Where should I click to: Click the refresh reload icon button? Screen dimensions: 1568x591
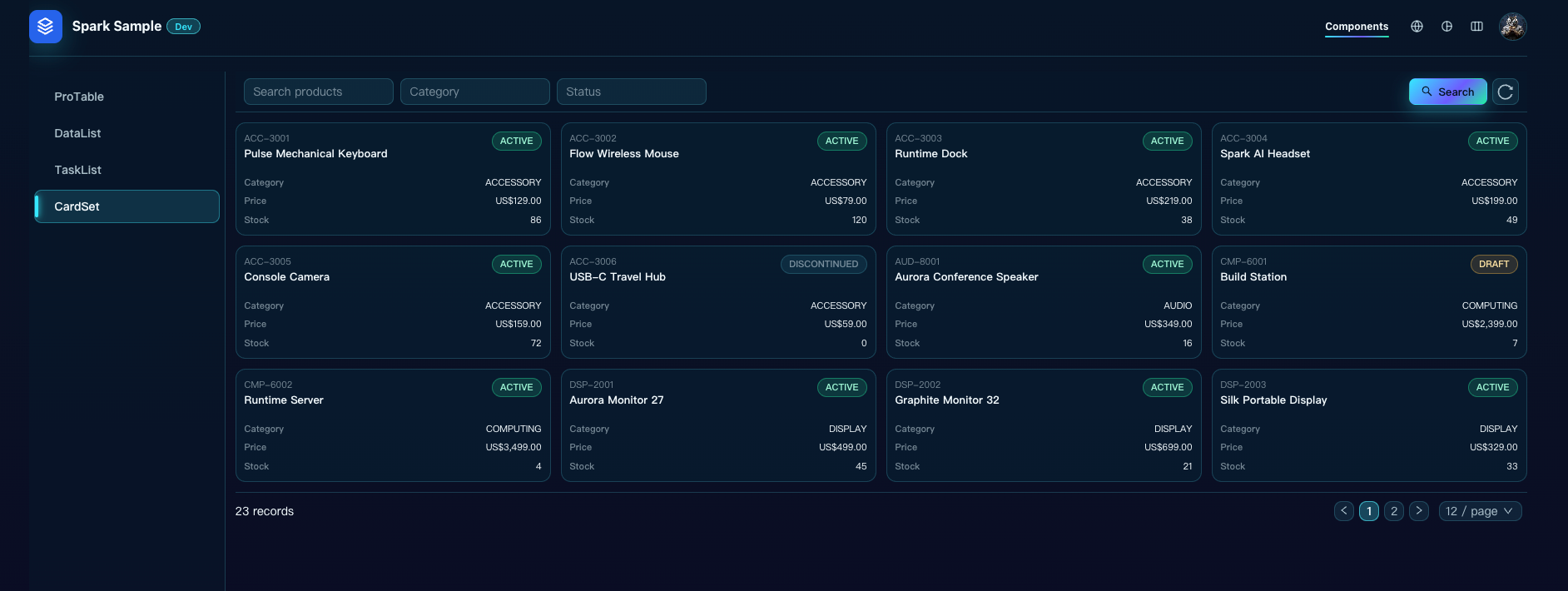coord(1505,92)
